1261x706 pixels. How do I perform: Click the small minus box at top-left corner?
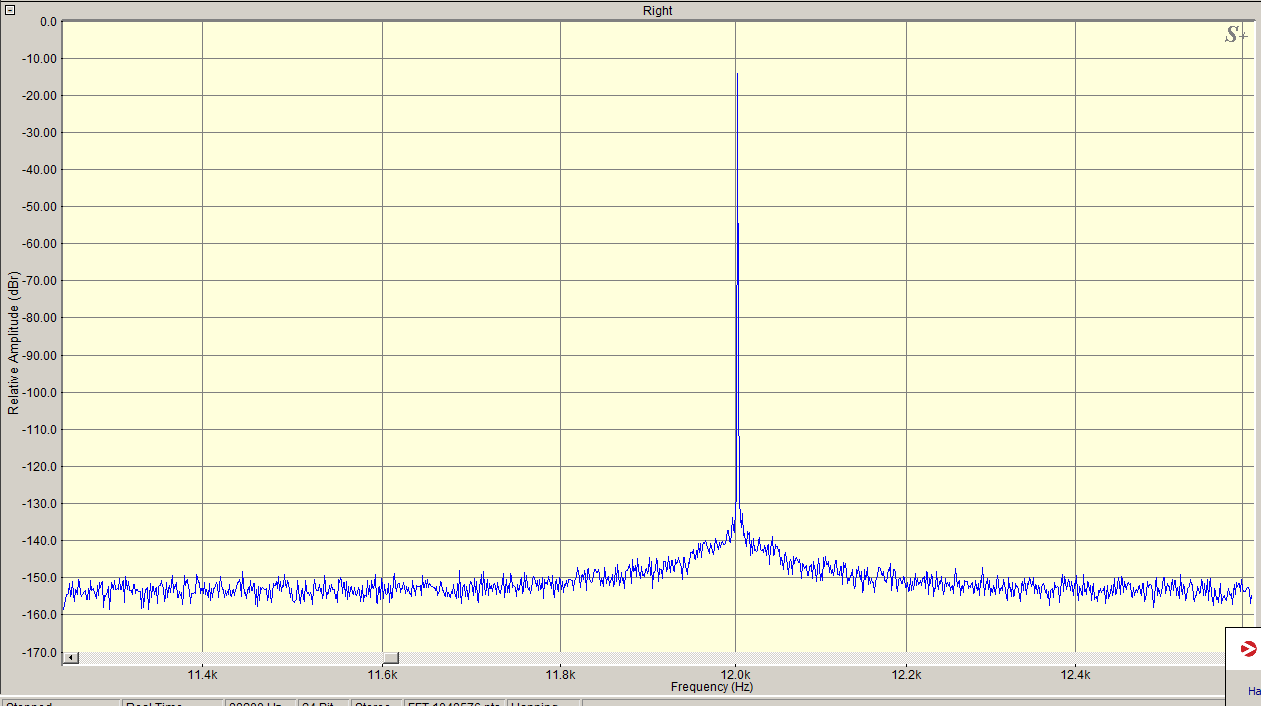pos(8,9)
